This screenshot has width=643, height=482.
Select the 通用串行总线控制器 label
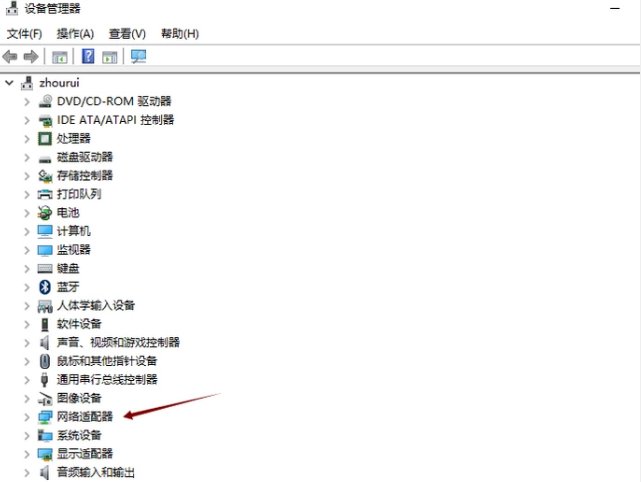tap(107, 379)
